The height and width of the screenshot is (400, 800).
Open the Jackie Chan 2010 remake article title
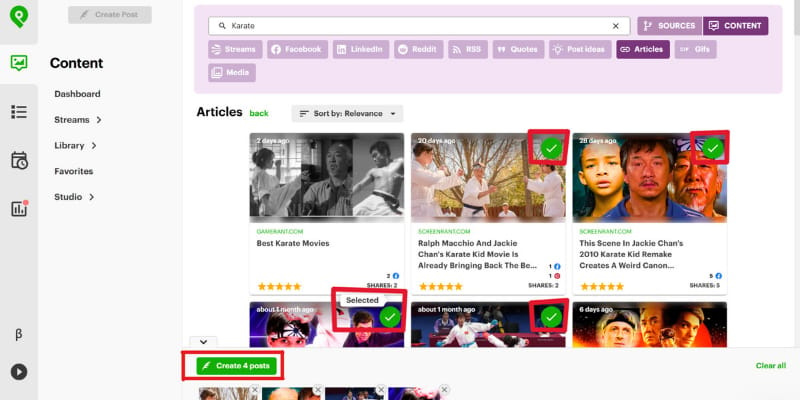pyautogui.click(x=631, y=254)
